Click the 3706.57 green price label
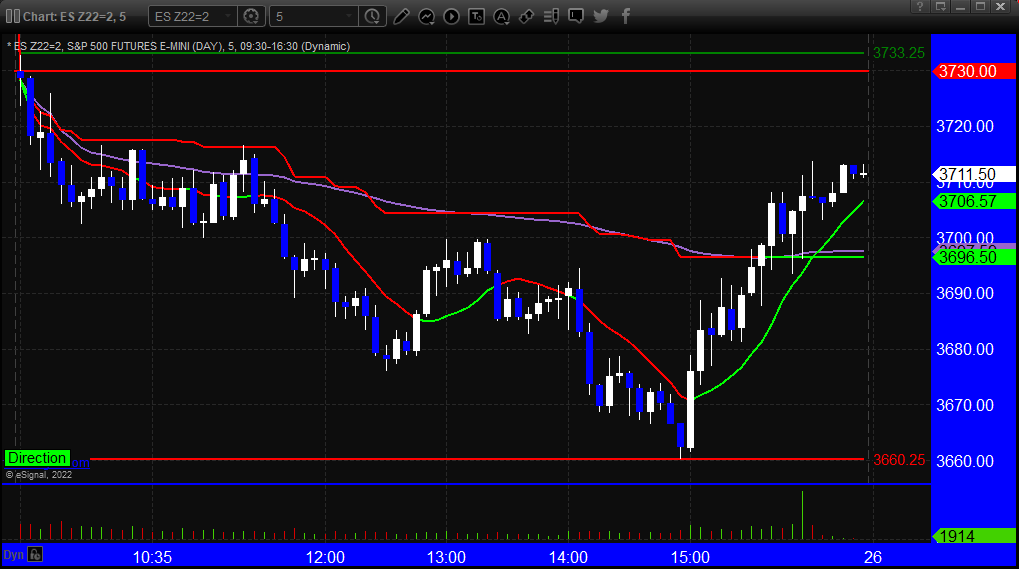This screenshot has width=1019, height=569. pyautogui.click(x=973, y=201)
